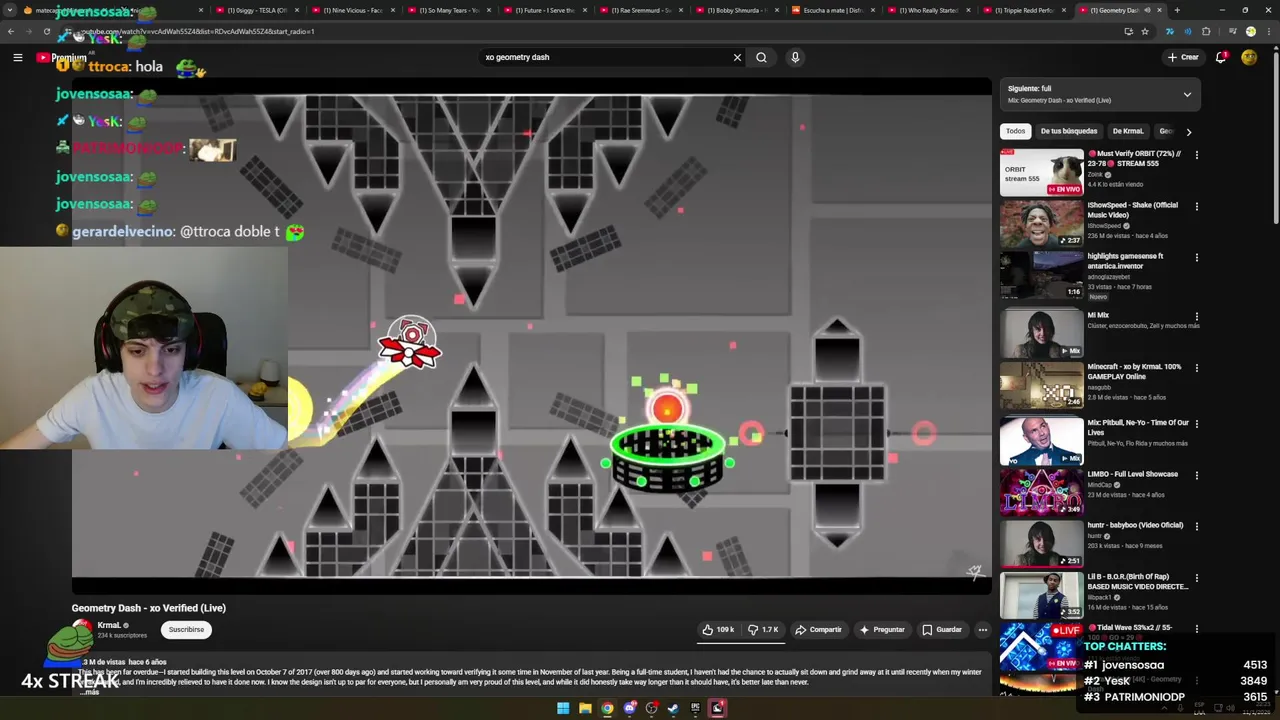Select the 'De KrmaL' chip
This screenshot has width=1280, height=720.
click(x=1128, y=131)
